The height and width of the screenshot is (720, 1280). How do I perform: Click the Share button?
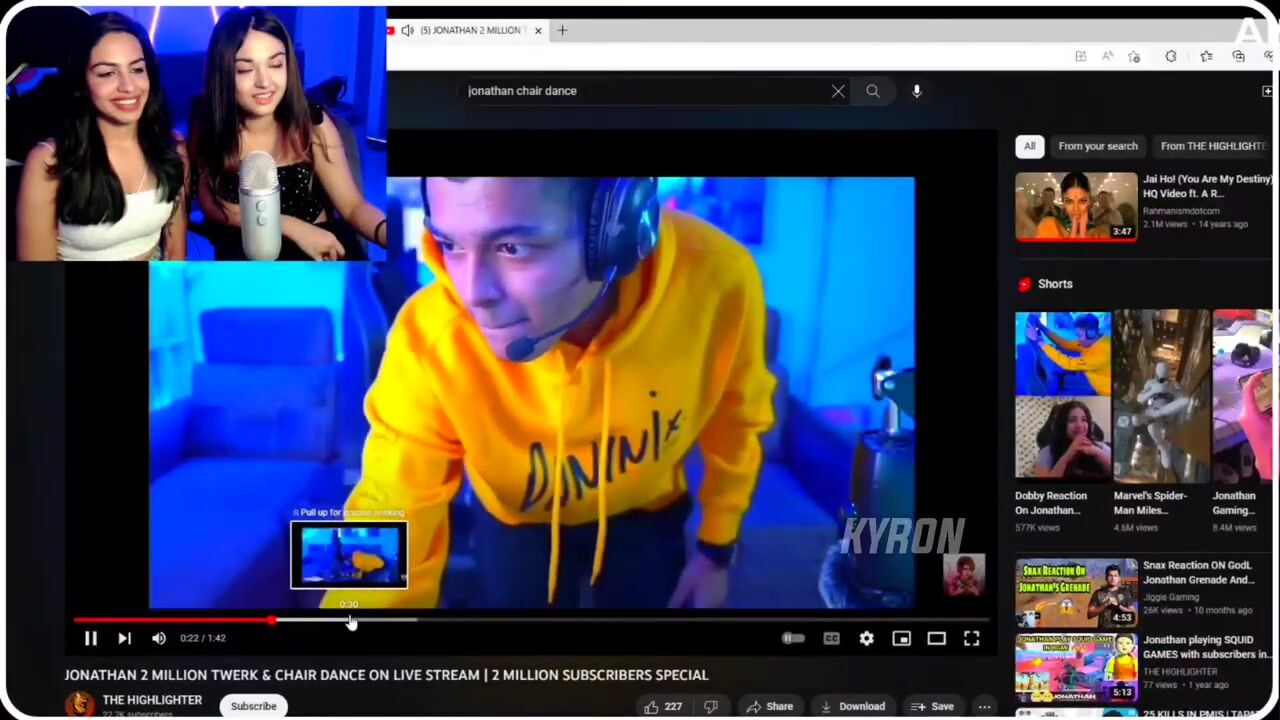point(770,706)
